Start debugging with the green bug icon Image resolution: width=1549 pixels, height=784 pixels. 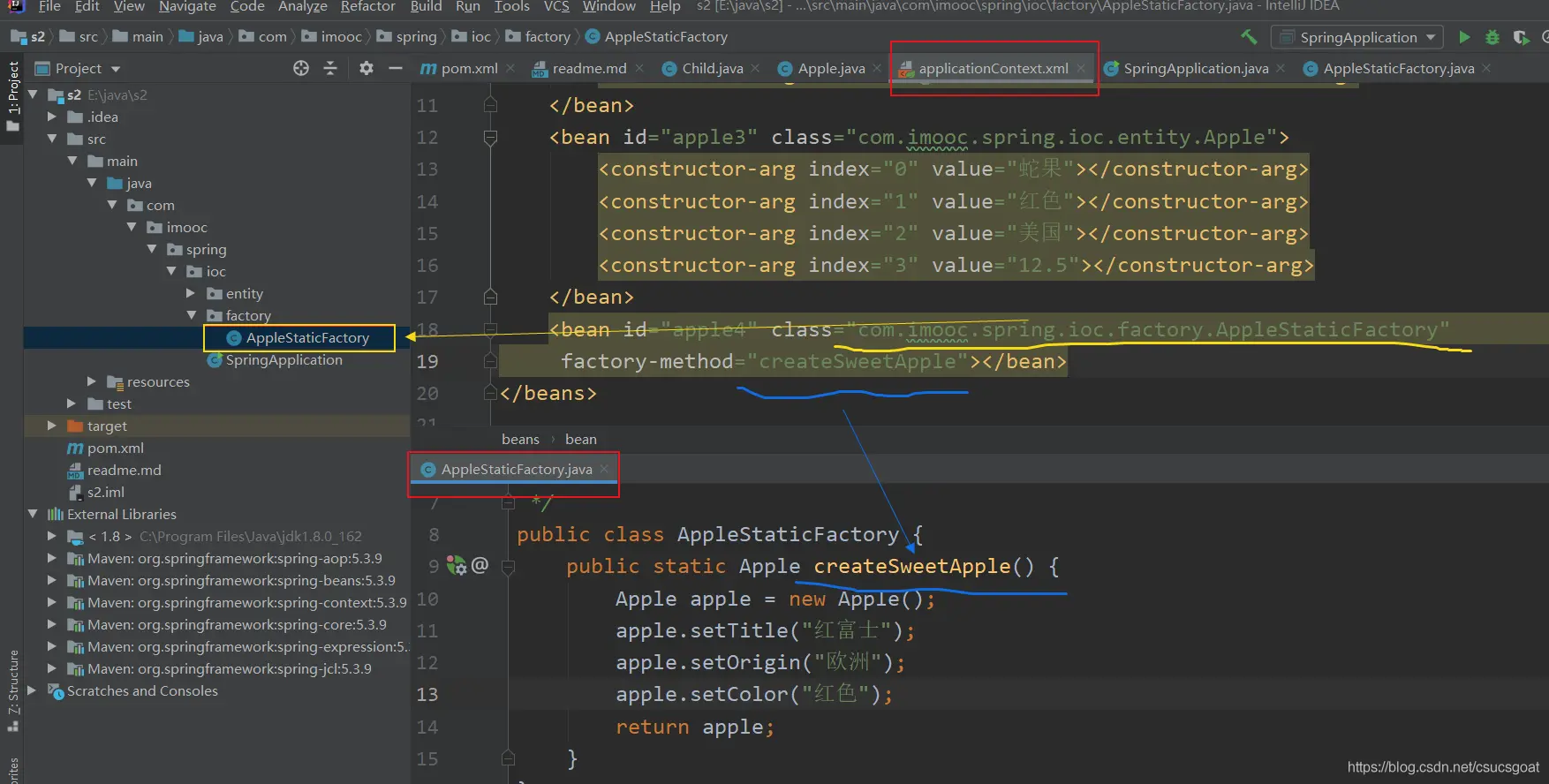(1492, 37)
